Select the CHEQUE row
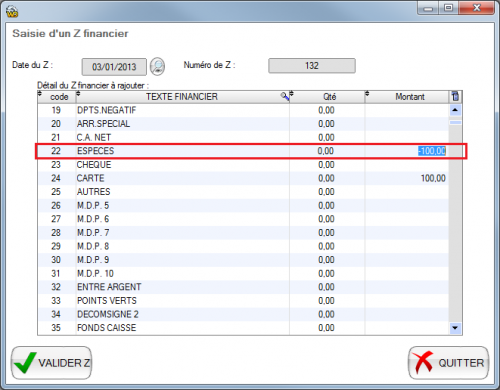Viewport: 500px width, 390px height. (x=243, y=165)
